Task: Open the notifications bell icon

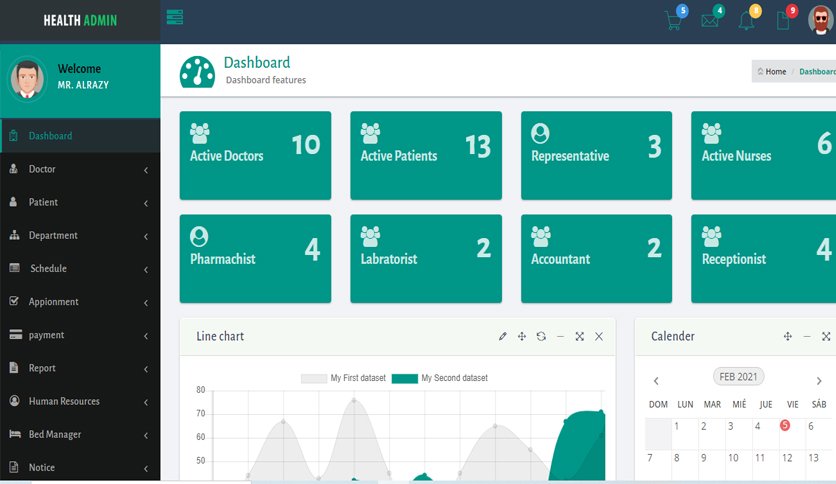Action: tap(746, 21)
